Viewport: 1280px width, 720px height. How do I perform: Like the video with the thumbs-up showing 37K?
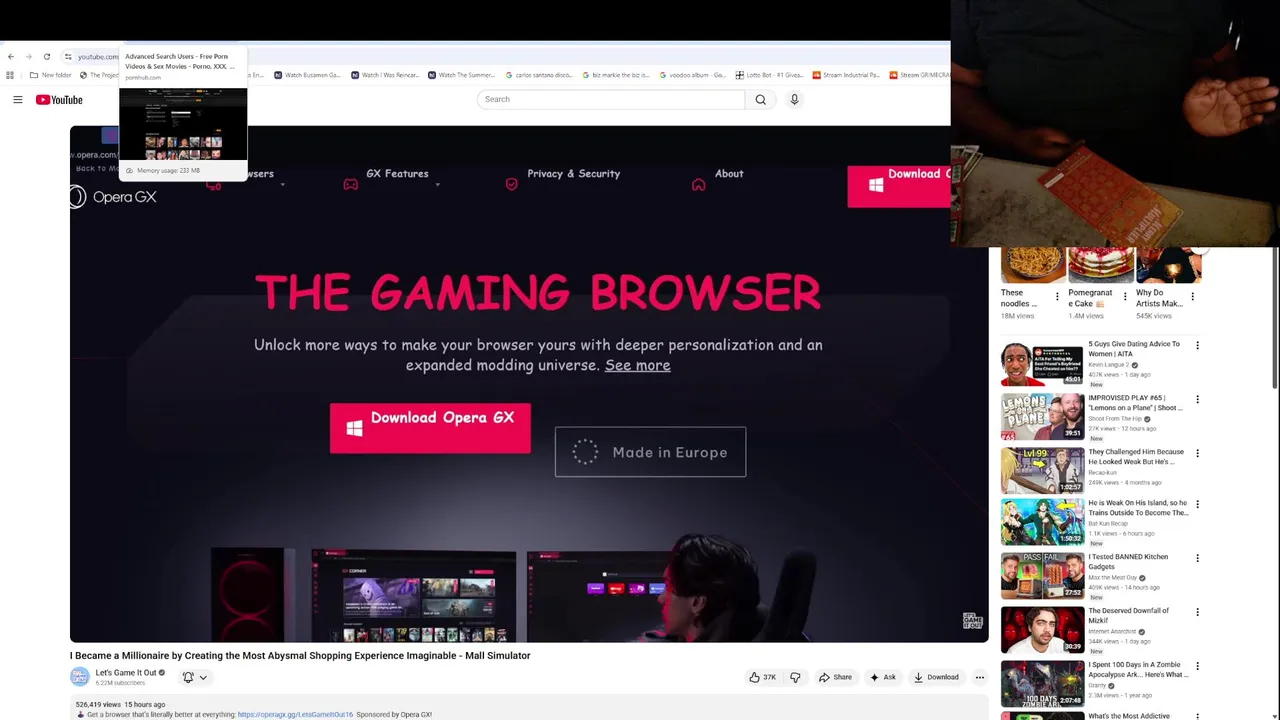763,677
